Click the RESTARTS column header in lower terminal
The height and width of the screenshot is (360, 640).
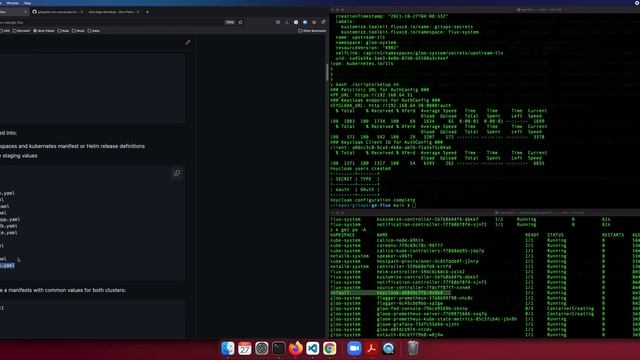click(x=613, y=235)
